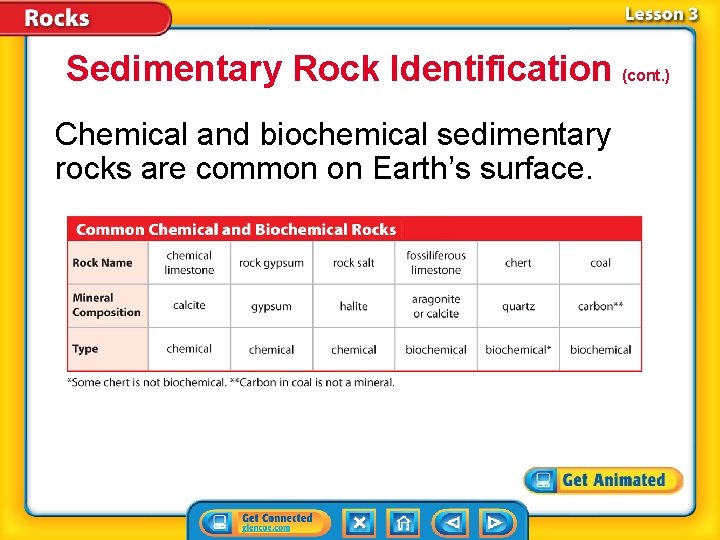Select the coal cell
This screenshot has width=720, height=540.
pos(600,263)
